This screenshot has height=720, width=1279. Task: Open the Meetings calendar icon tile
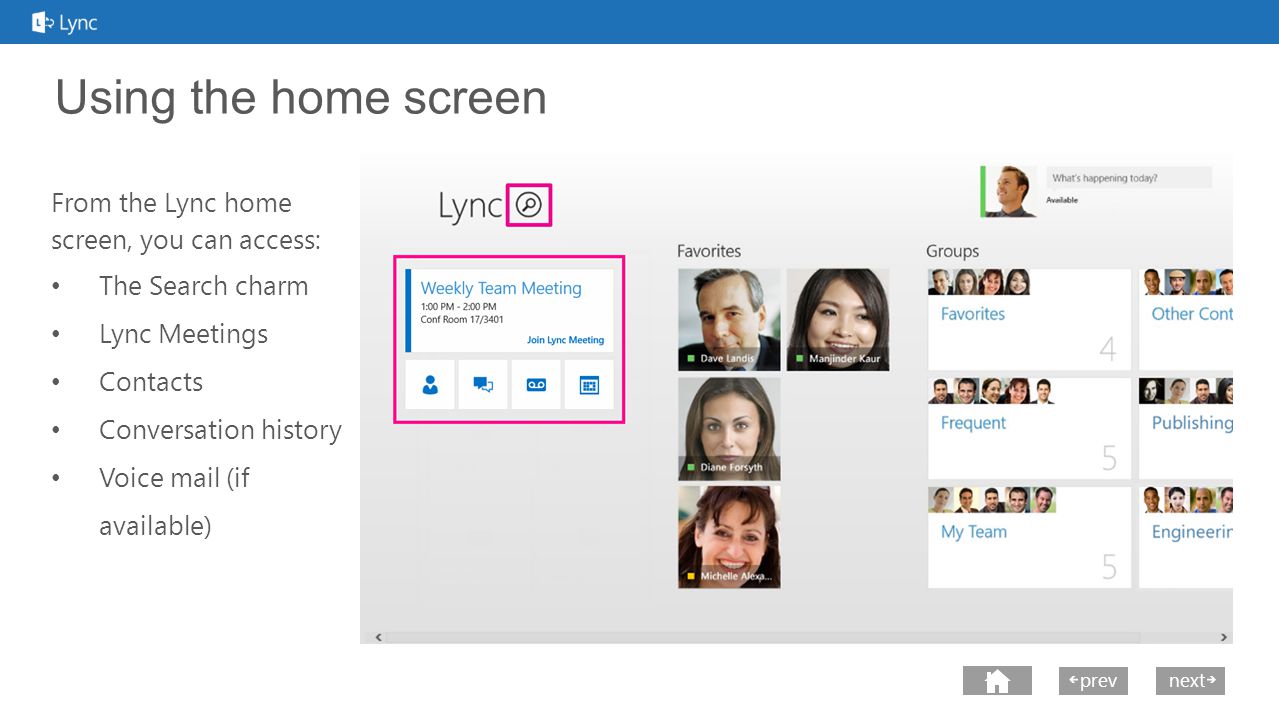(589, 385)
